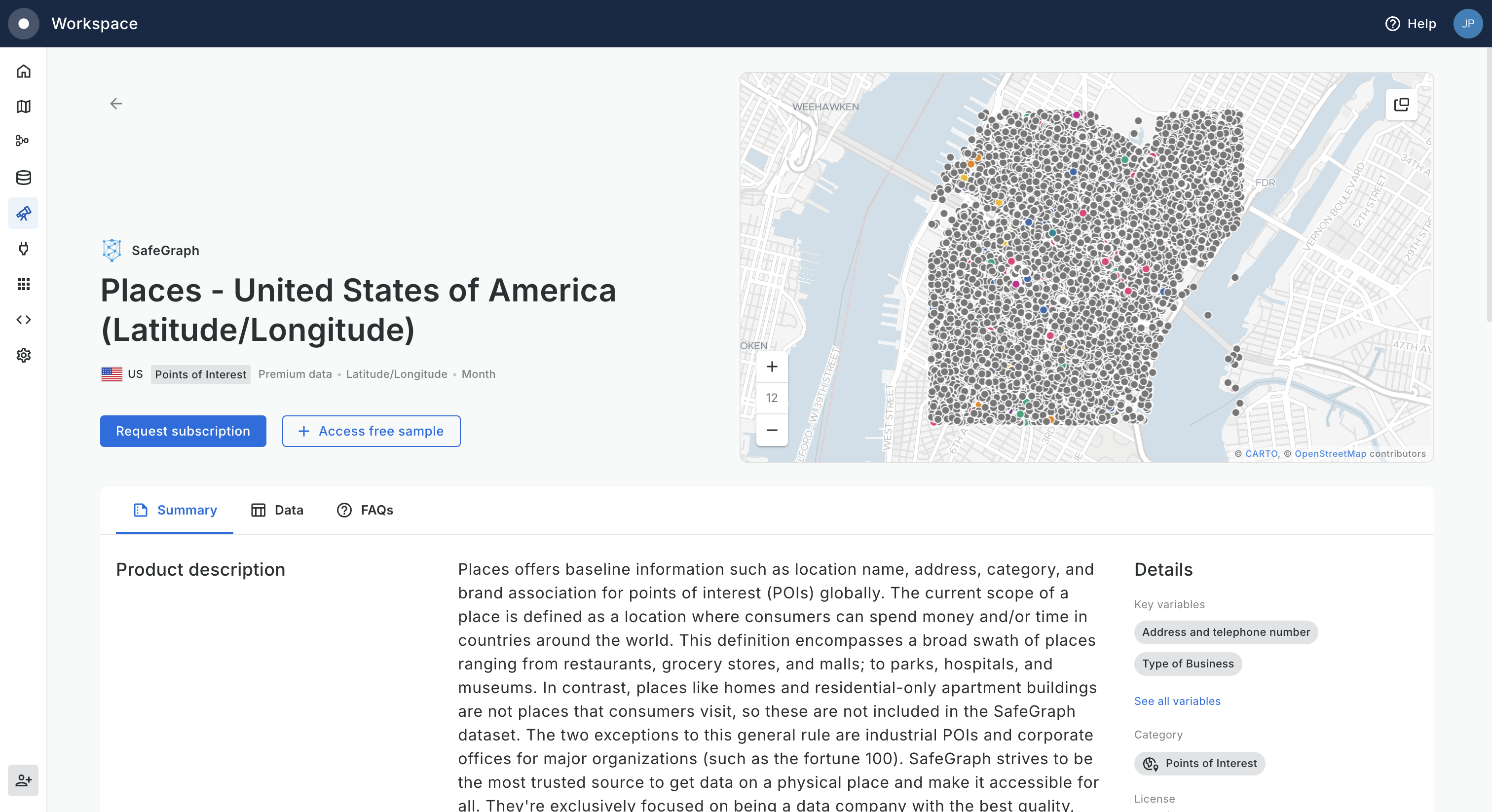The width and height of the screenshot is (1492, 812).
Task: Switch to the FAQs tab
Action: pos(365,510)
